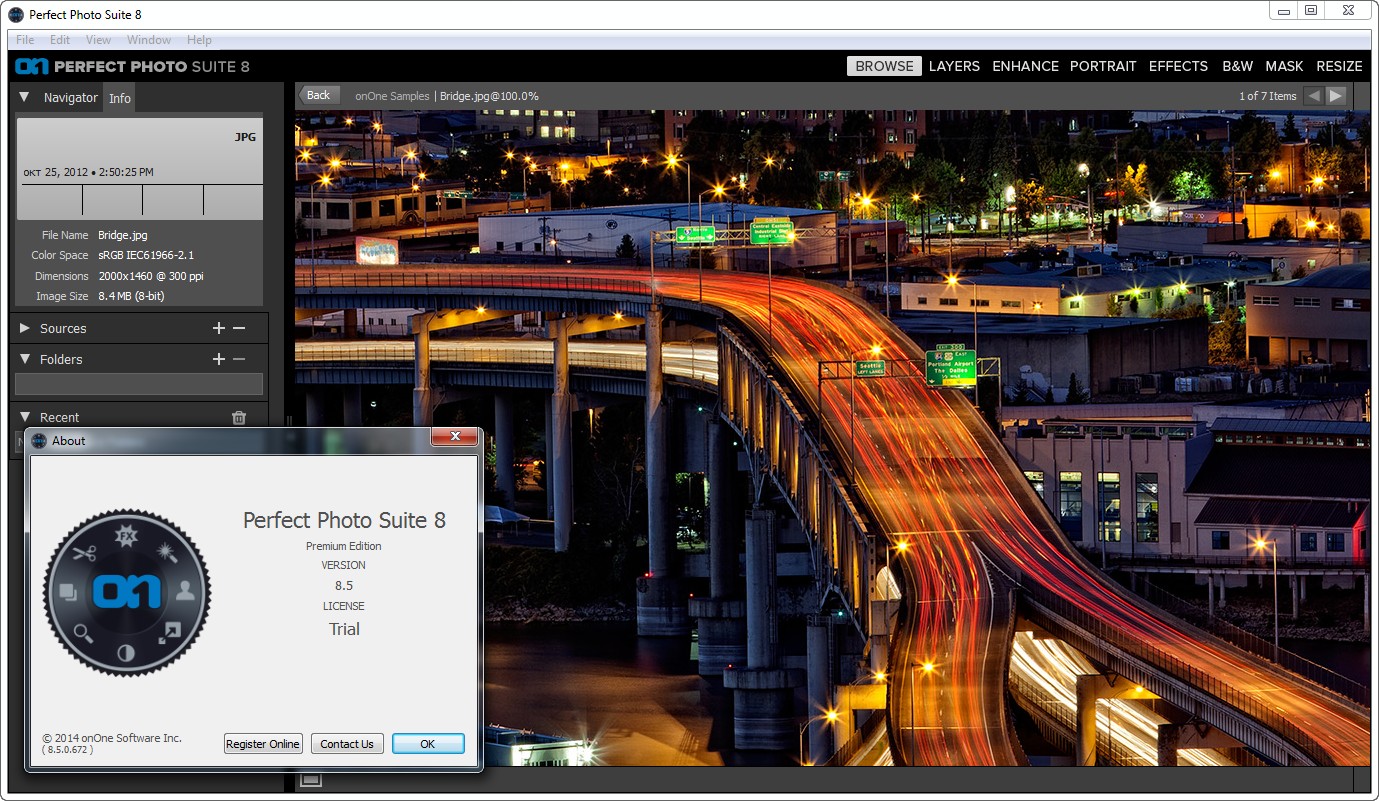Image resolution: width=1379 pixels, height=801 pixels.
Task: Click the onOne dial logo in About dialog
Action: click(x=127, y=592)
